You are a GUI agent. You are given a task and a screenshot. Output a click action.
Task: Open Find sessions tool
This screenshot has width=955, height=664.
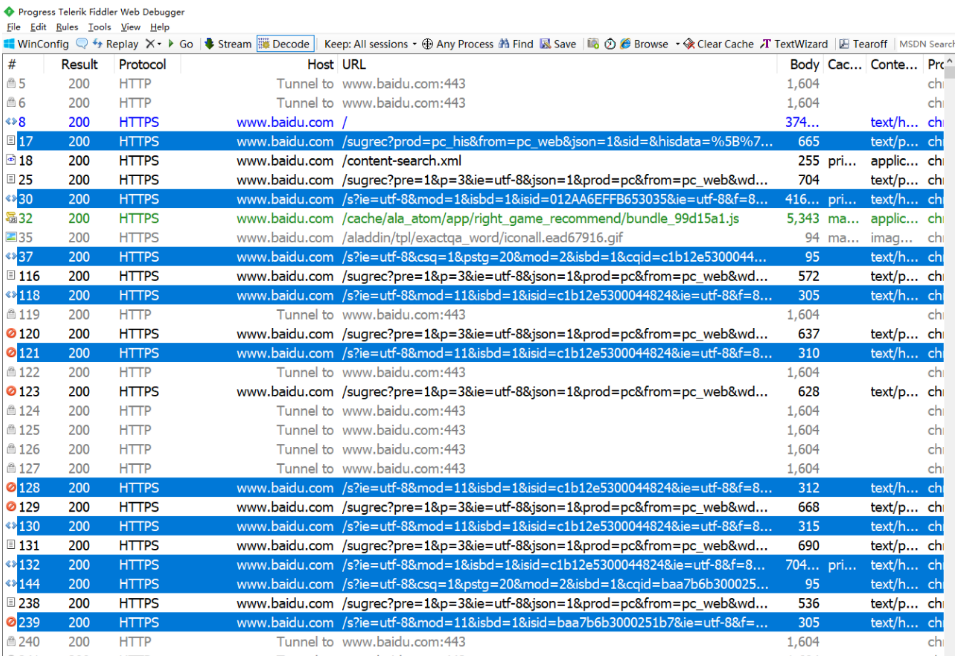(x=516, y=44)
